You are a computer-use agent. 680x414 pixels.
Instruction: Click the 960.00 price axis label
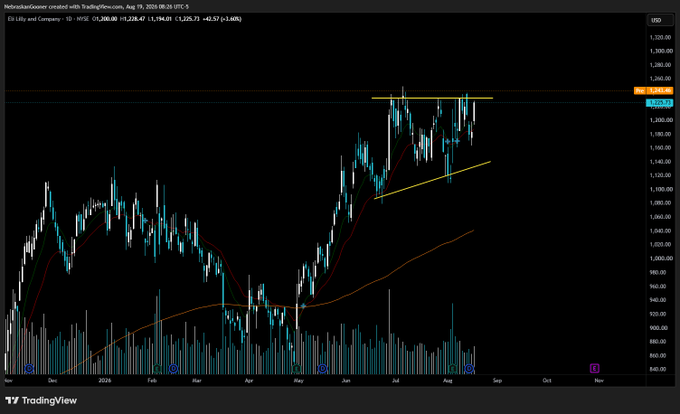click(658, 286)
